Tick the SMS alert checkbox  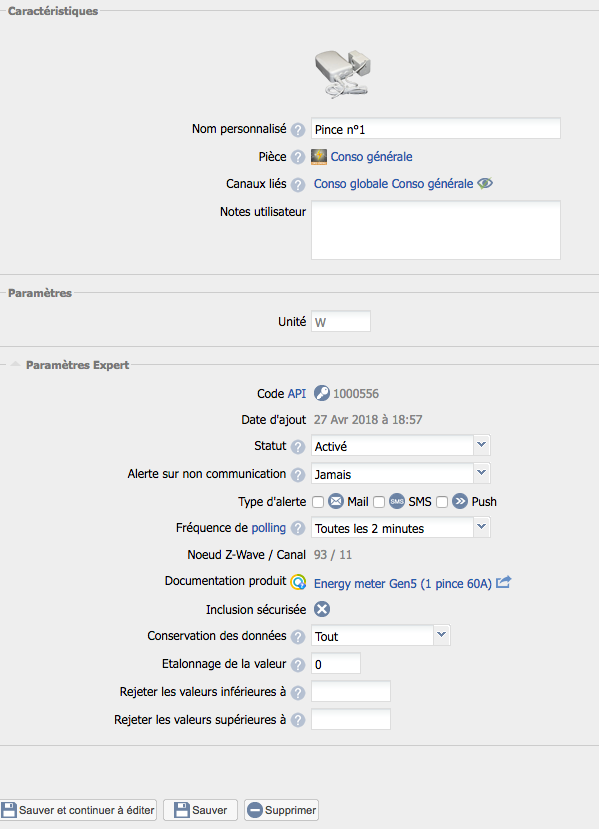[379, 502]
